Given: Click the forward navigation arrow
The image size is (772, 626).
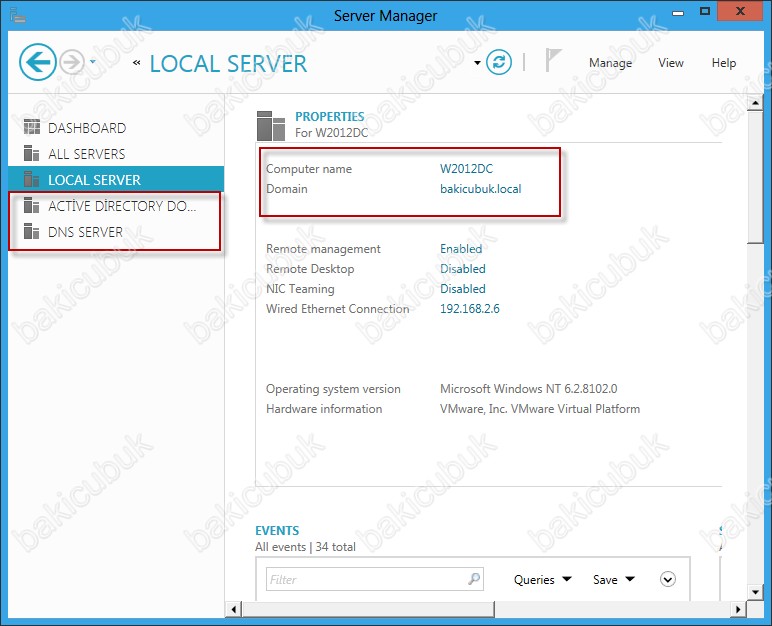Looking at the screenshot, I should [72, 63].
